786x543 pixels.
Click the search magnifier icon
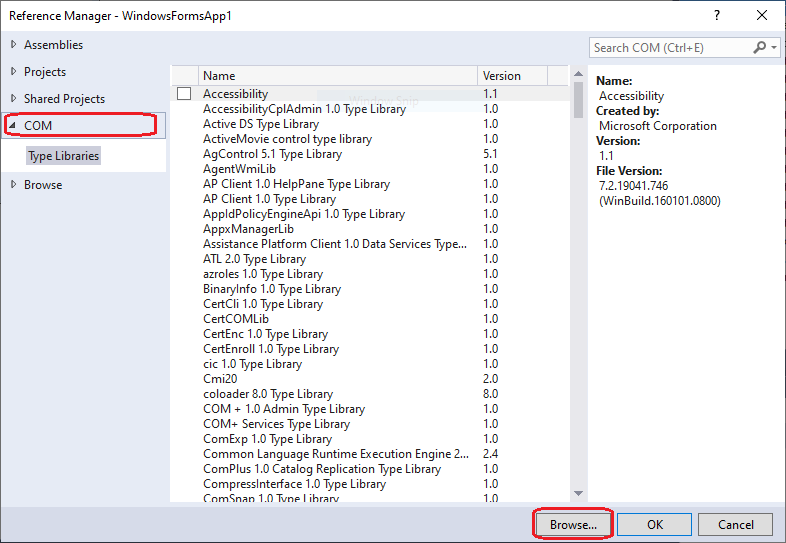[759, 48]
